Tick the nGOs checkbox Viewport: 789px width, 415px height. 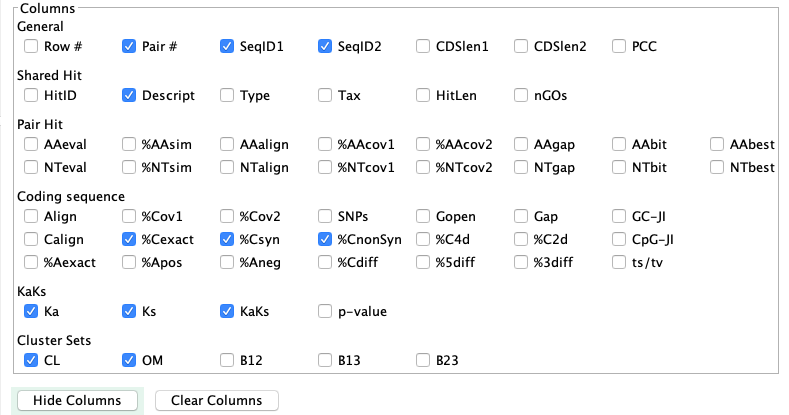click(x=521, y=96)
